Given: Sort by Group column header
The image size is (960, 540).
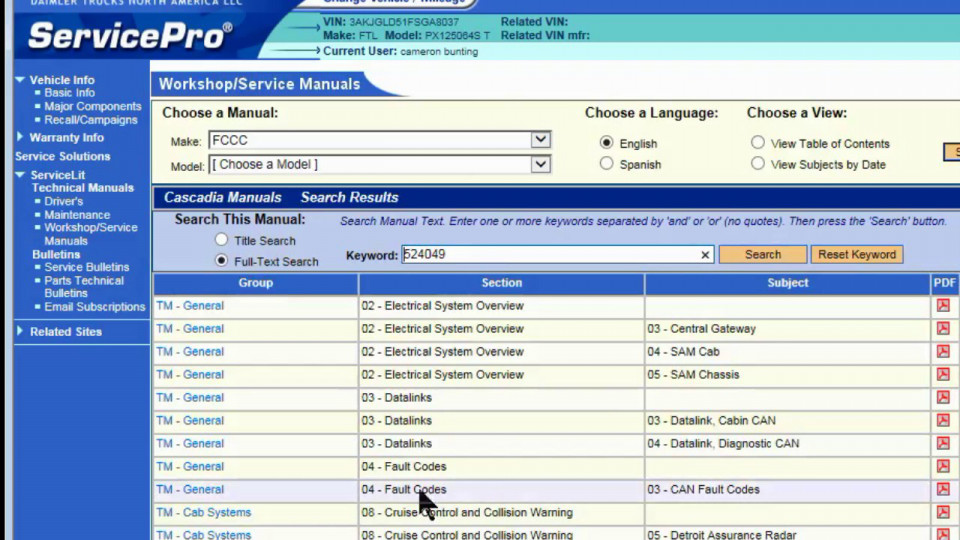Looking at the screenshot, I should pos(255,283).
